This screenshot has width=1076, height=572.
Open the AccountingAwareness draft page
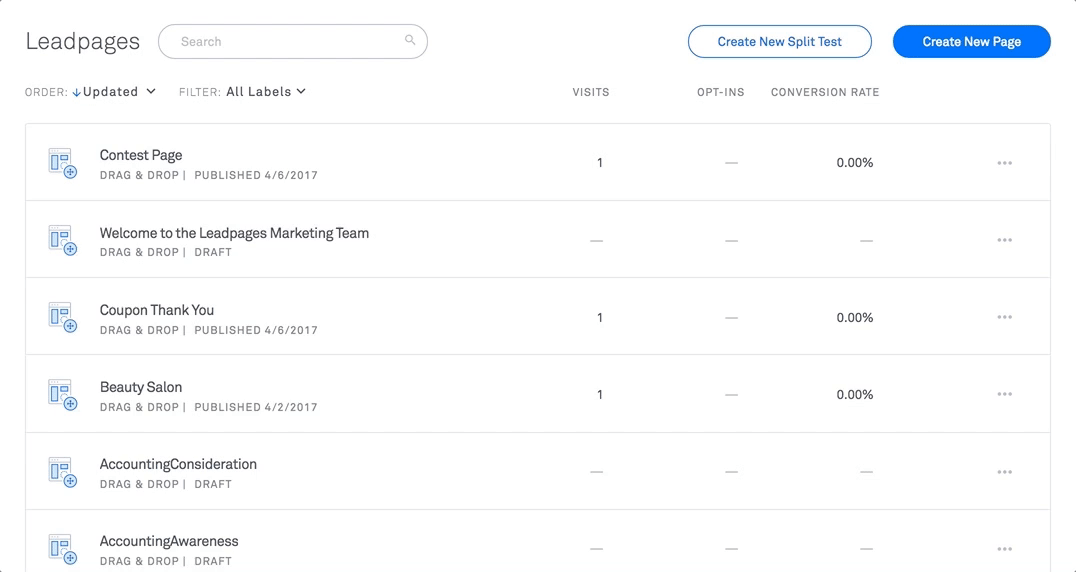coord(169,541)
